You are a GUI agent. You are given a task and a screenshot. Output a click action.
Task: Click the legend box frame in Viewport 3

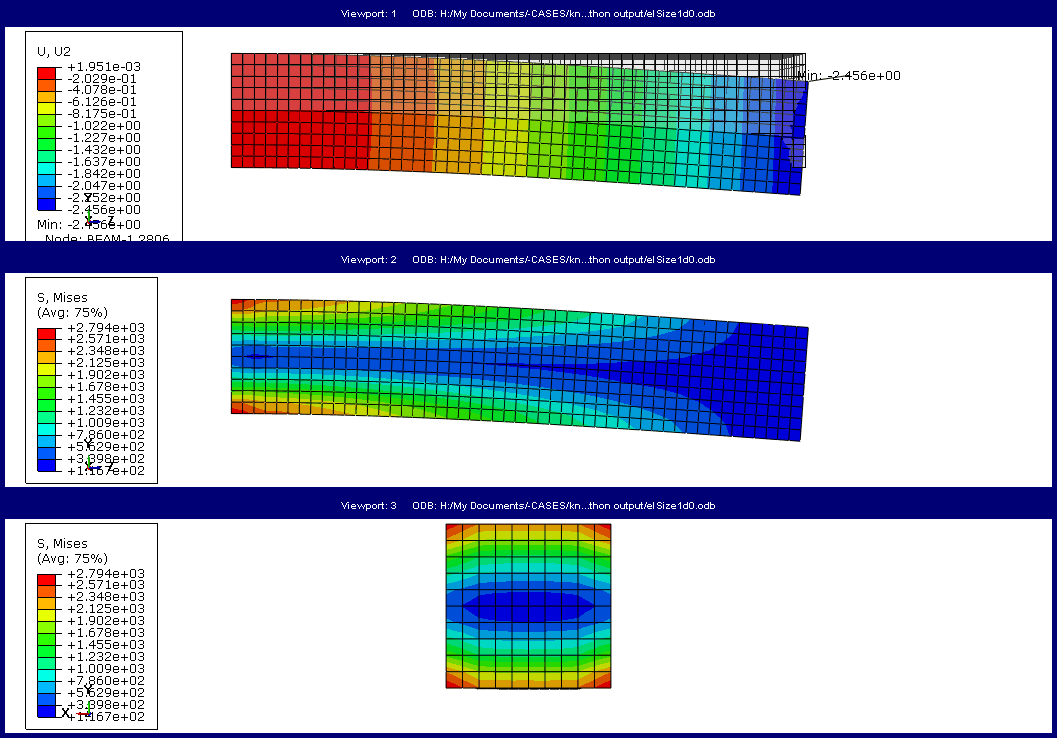(x=157, y=625)
